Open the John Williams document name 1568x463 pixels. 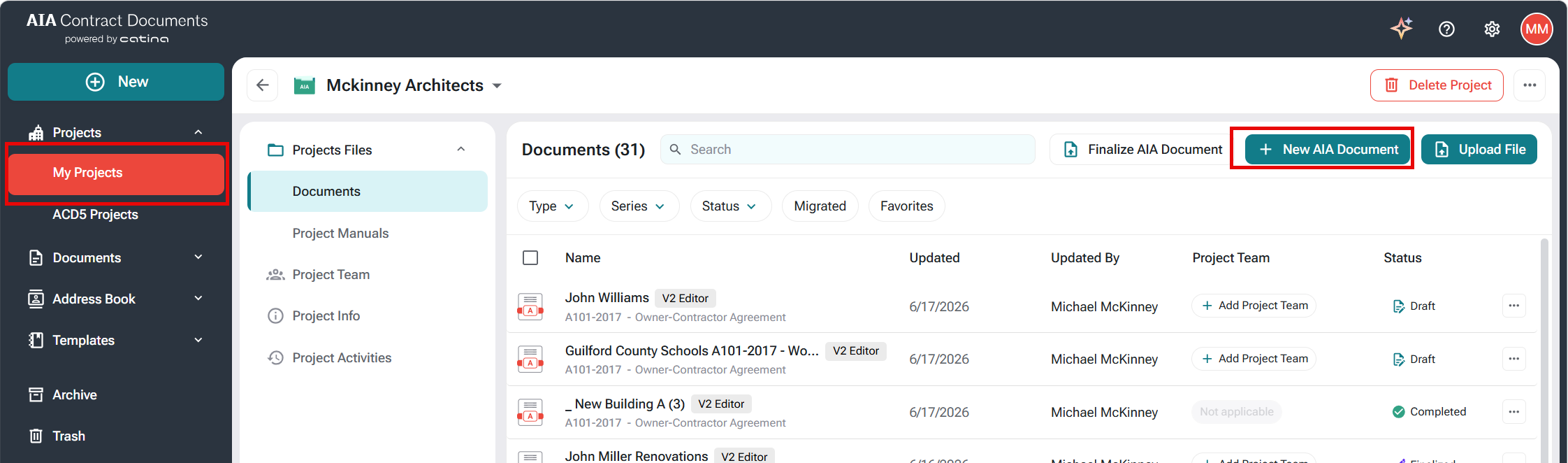(607, 298)
